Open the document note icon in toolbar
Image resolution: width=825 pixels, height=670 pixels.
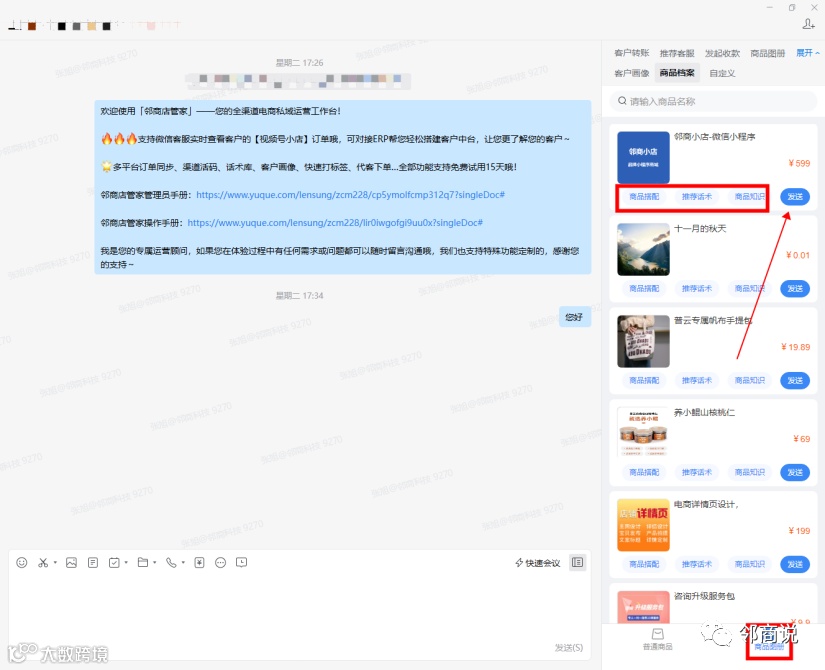click(93, 563)
